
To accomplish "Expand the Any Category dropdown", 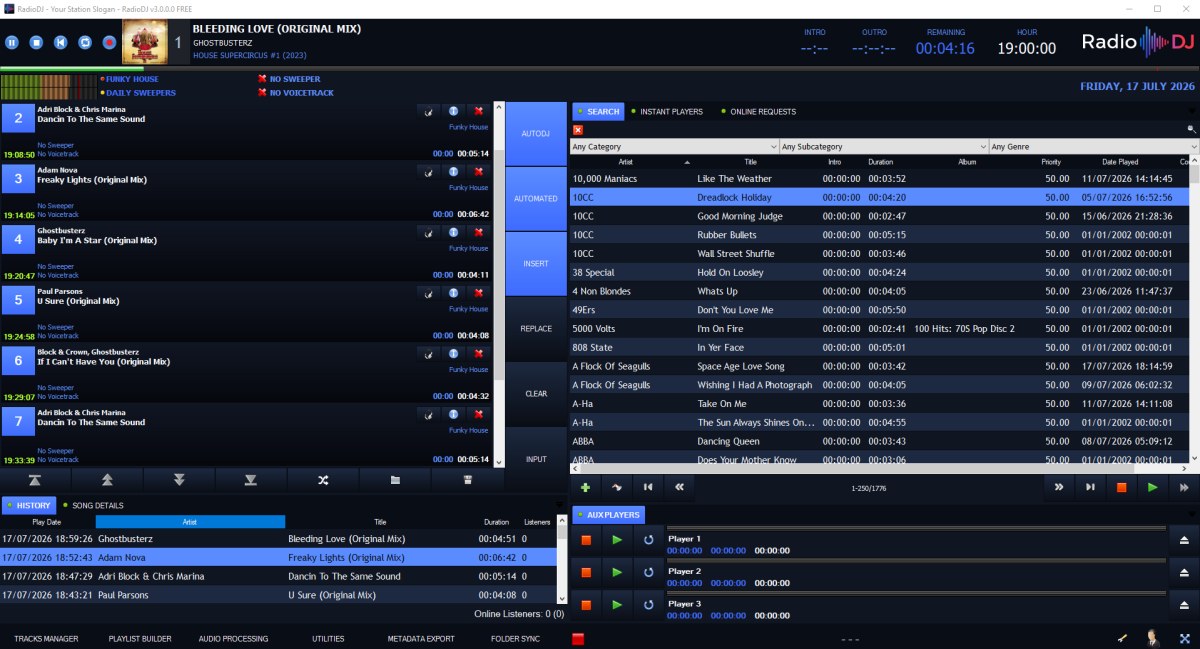I will pos(674,146).
